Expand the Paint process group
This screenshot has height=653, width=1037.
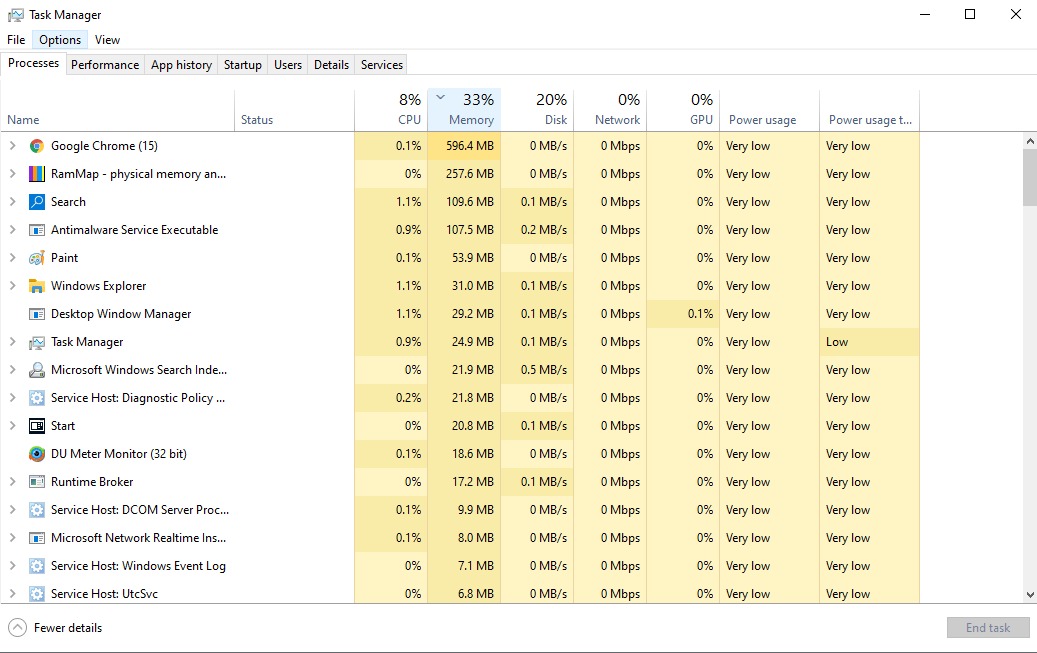[13, 258]
